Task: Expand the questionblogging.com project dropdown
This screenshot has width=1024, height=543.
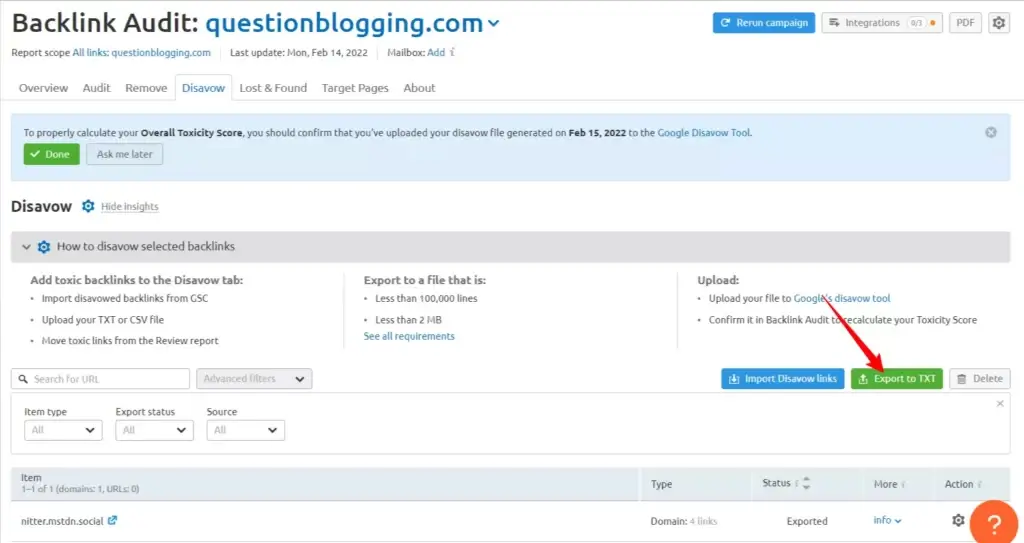Action: coord(493,24)
